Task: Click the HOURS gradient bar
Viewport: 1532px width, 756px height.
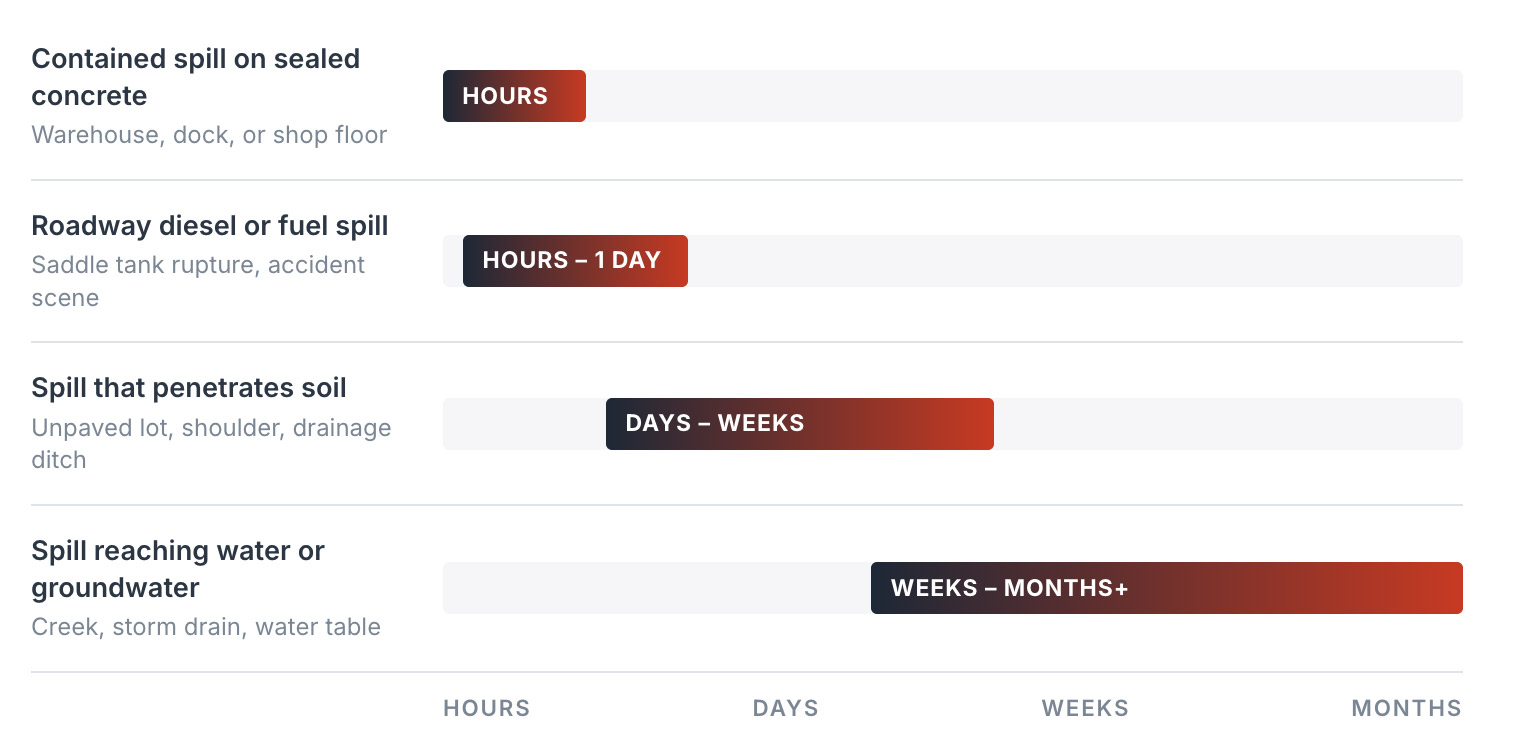Action: [x=514, y=96]
